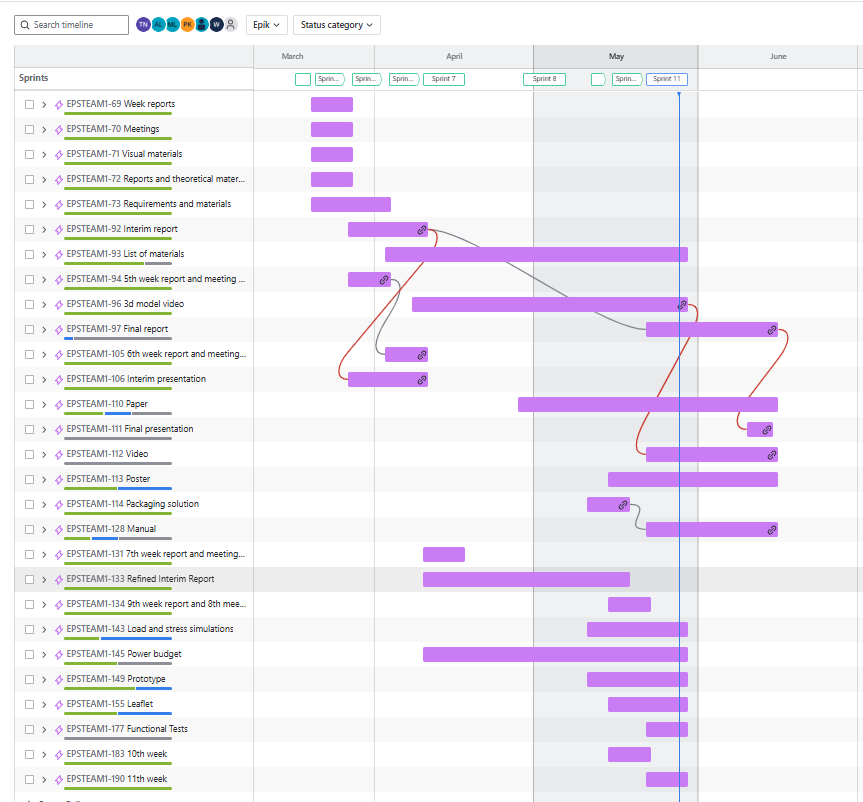Filter timeline by PK user avatar
Screen dimensions: 863x802
pos(187,24)
